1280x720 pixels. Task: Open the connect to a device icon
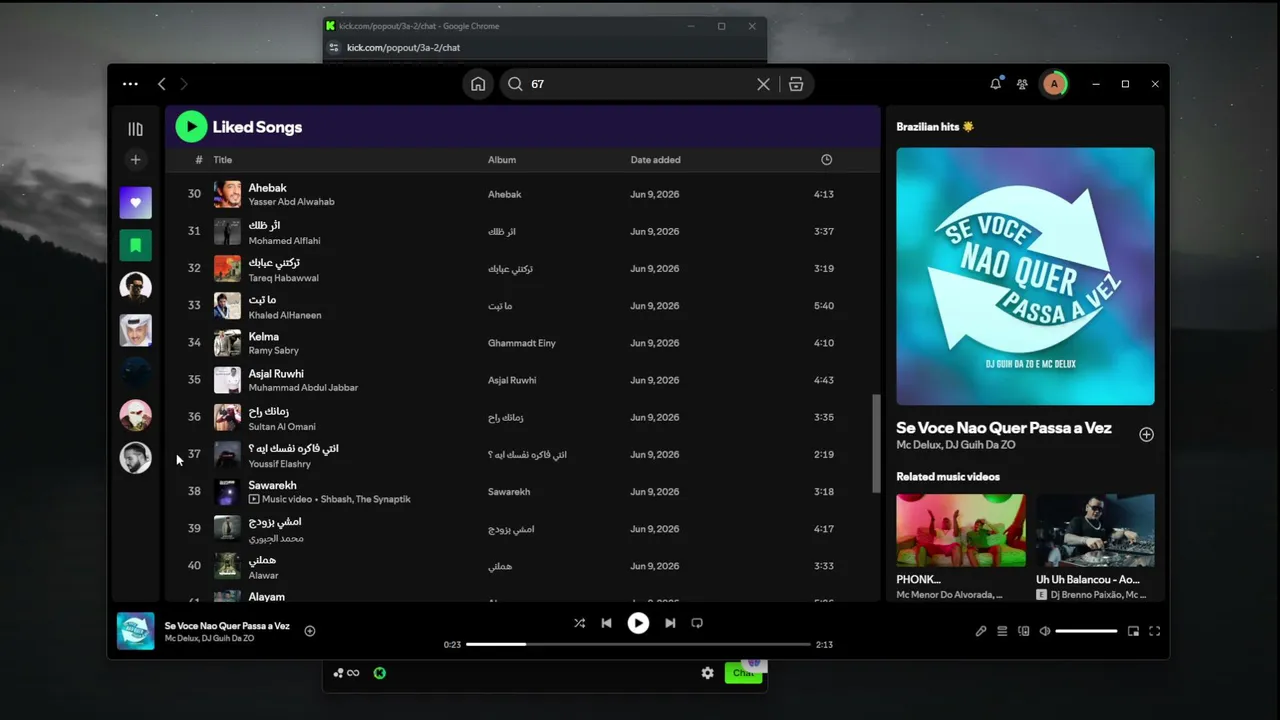(1023, 631)
